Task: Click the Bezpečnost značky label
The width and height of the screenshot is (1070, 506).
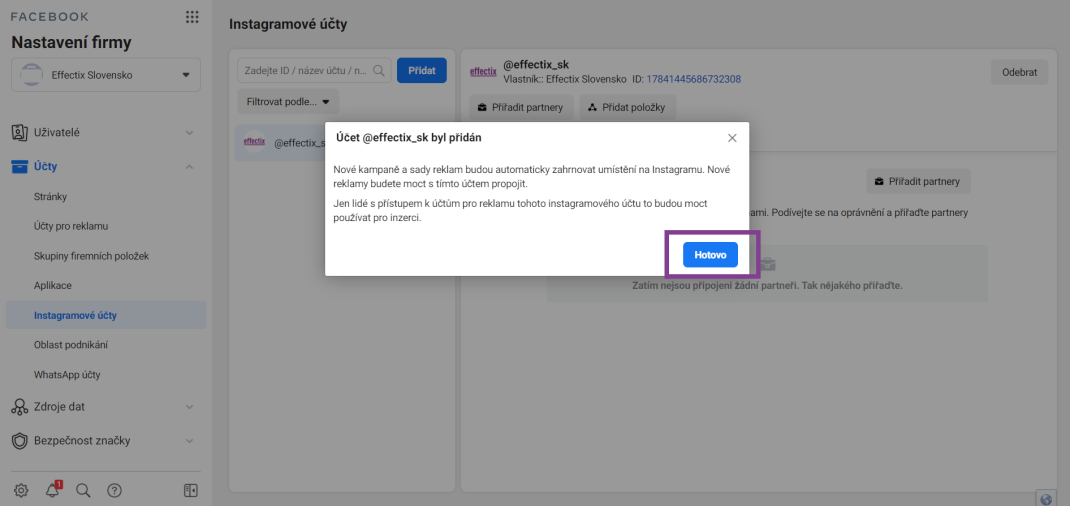Action: click(x=82, y=441)
